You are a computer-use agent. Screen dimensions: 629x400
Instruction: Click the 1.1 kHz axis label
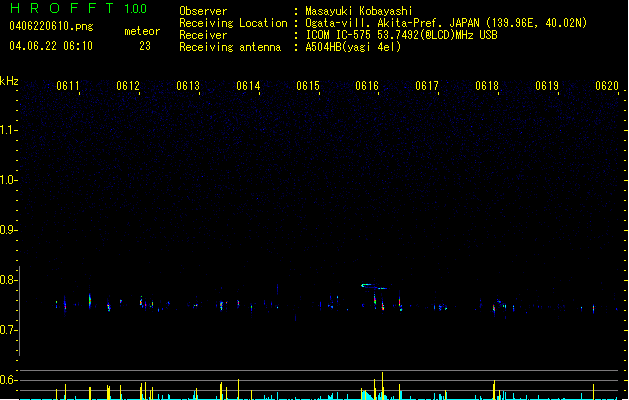[8, 130]
